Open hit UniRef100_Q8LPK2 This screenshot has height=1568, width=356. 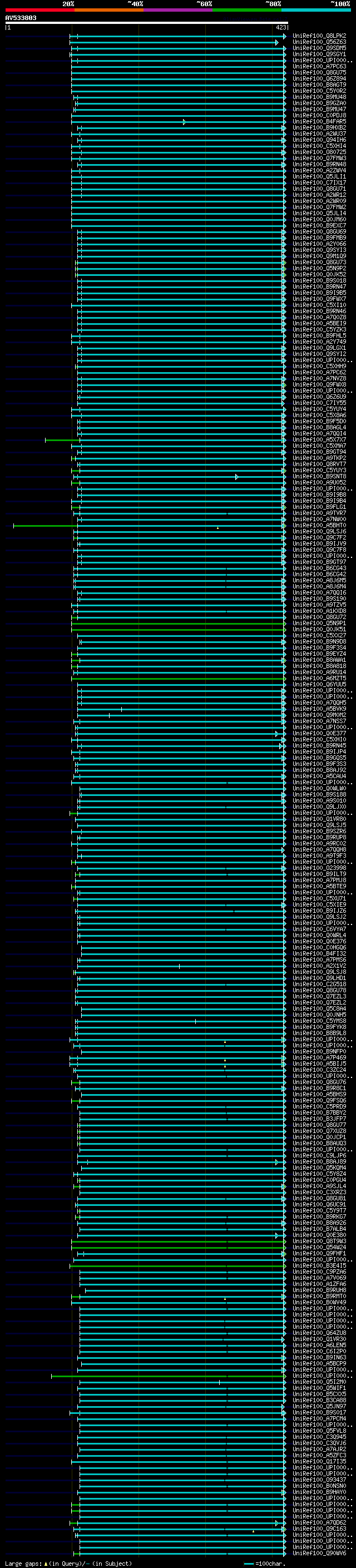point(319,36)
